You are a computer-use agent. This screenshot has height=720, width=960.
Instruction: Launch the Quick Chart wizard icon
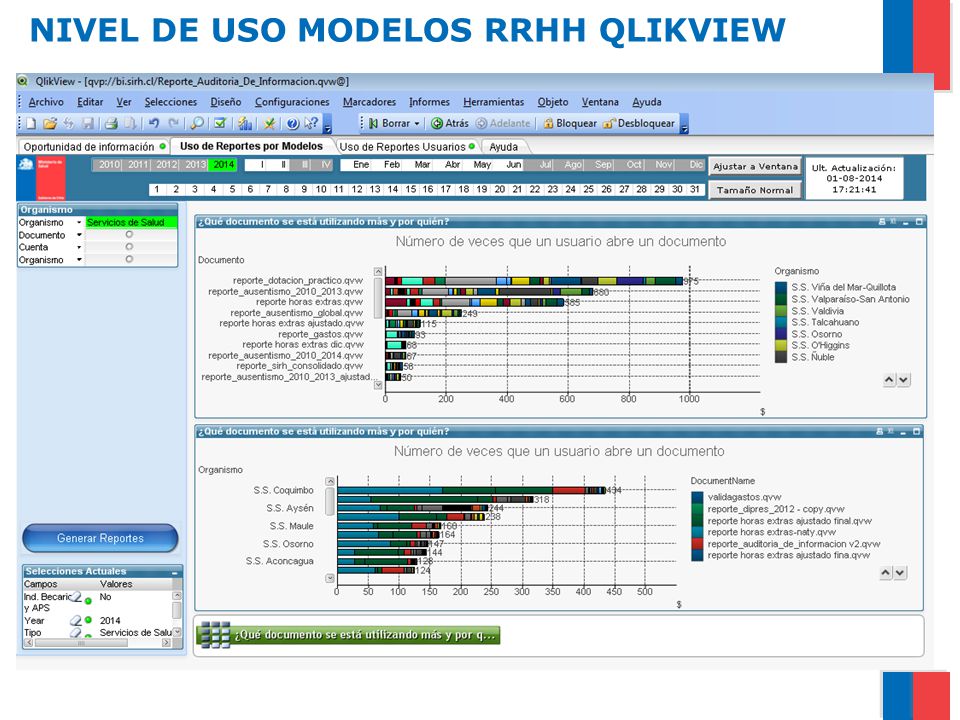pyautogui.click(x=245, y=124)
